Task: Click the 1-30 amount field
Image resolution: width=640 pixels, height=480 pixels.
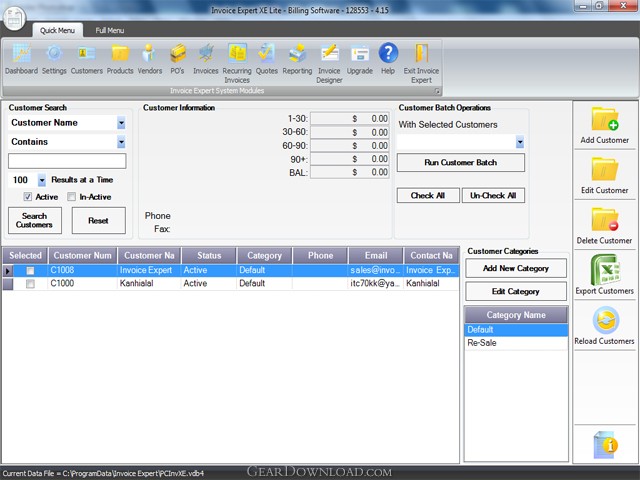Action: click(349, 119)
